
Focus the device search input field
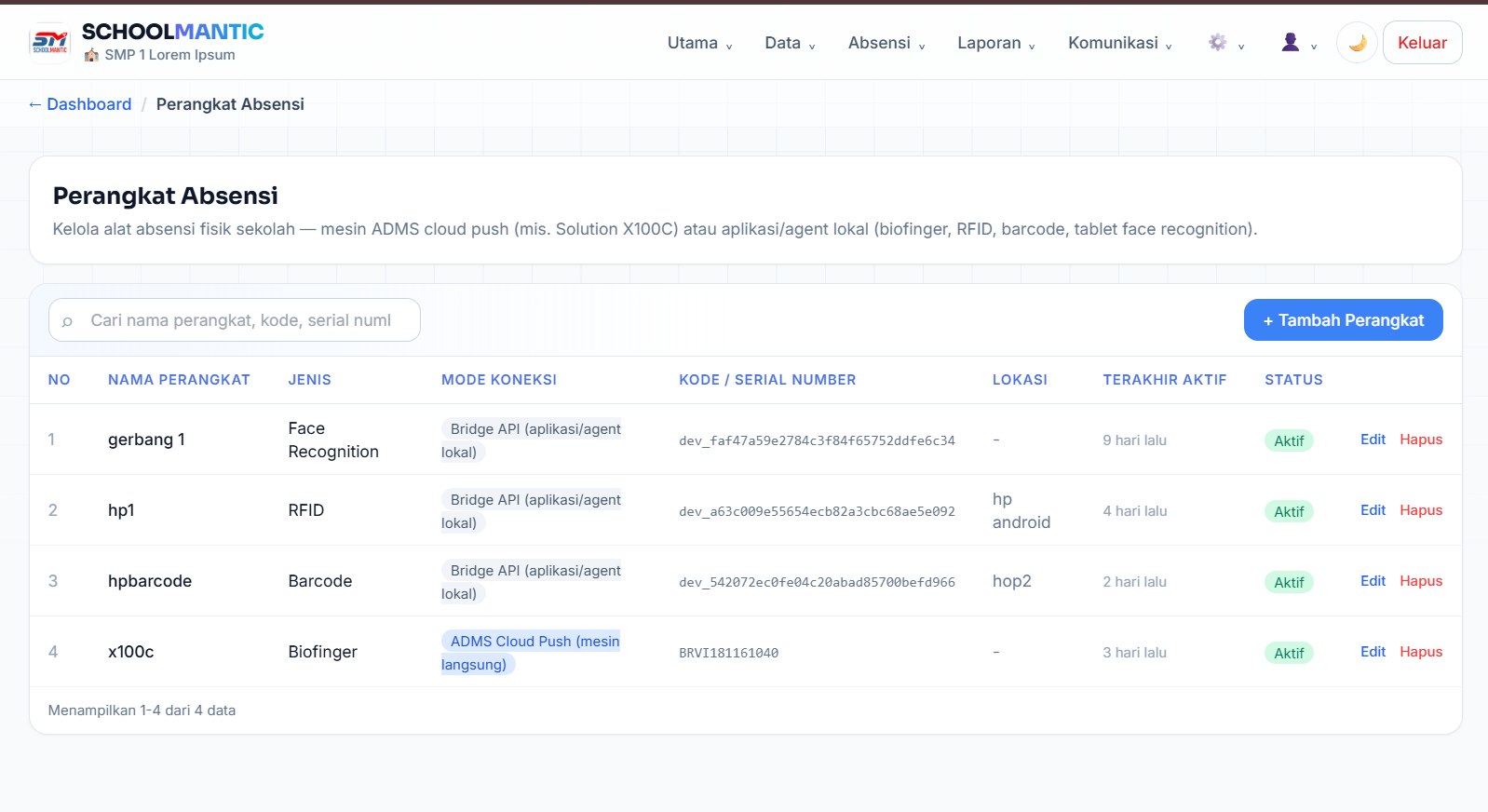[x=235, y=320]
